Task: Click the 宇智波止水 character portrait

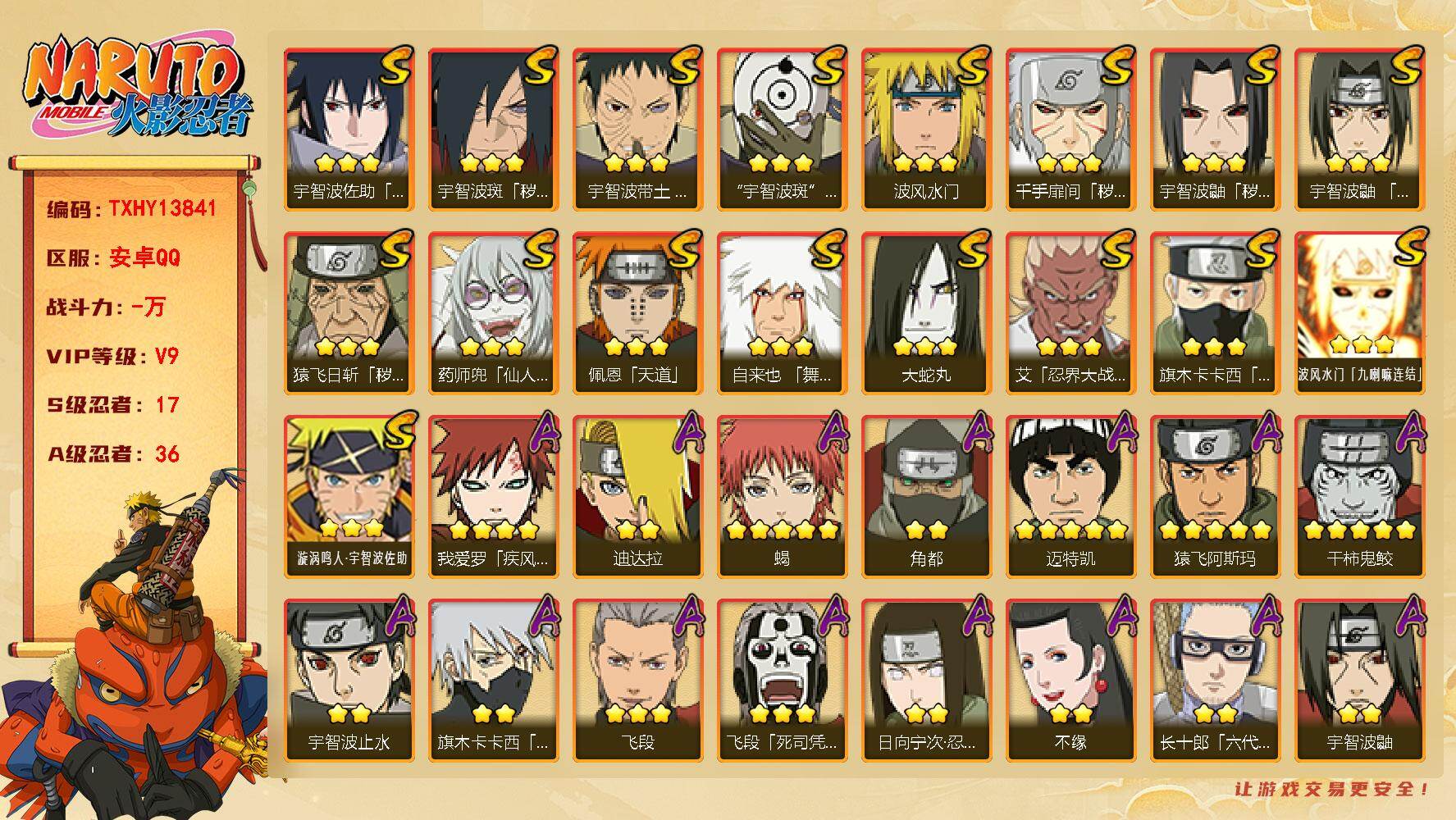Action: point(349,680)
